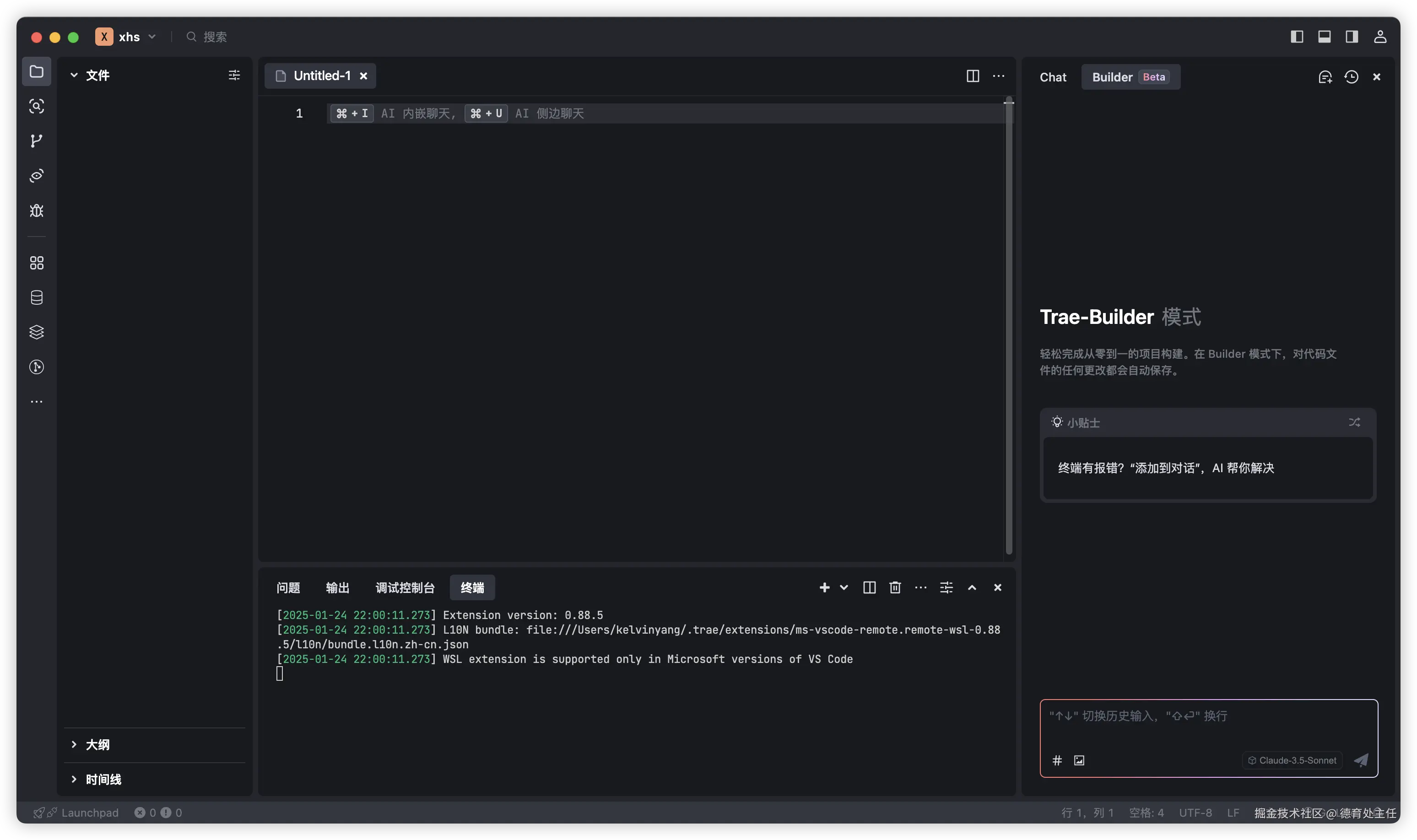1417x840 pixels.
Task: Send the chat message
Action: tap(1361, 760)
